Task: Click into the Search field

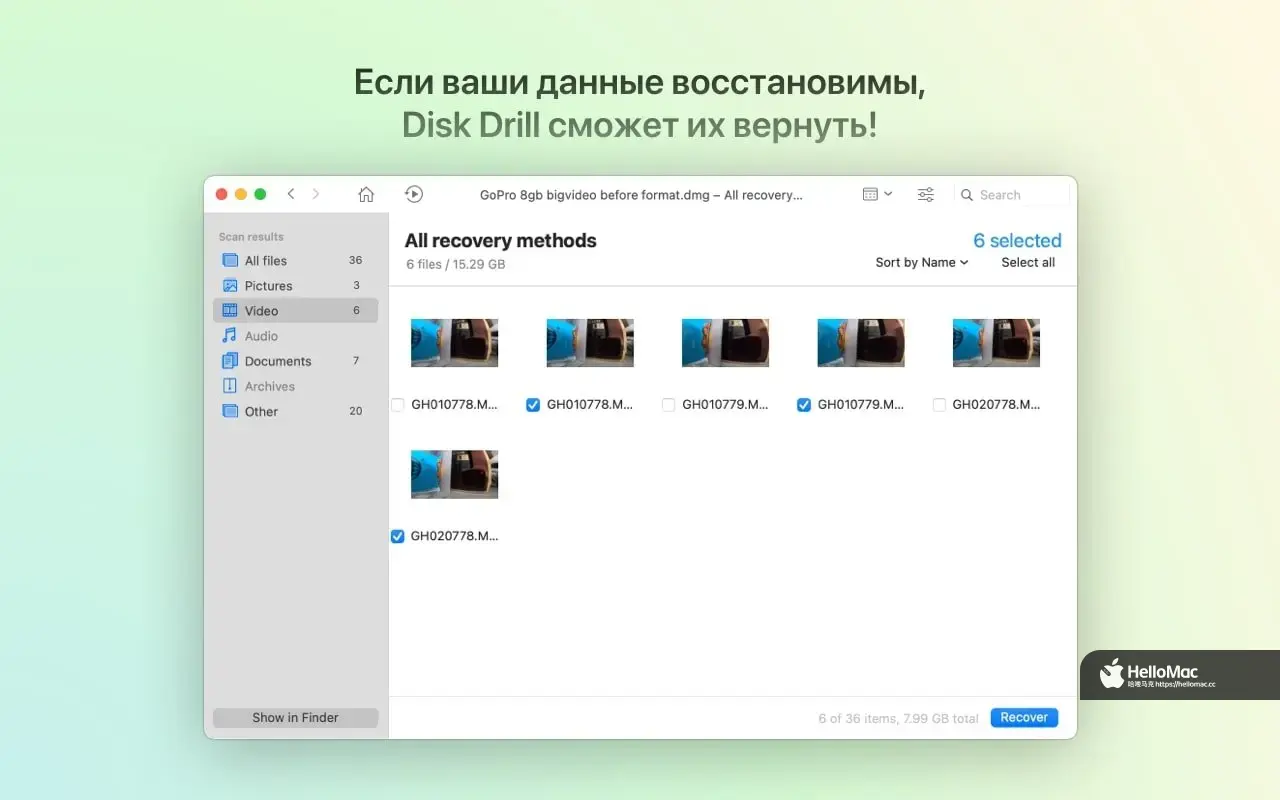Action: click(1012, 195)
